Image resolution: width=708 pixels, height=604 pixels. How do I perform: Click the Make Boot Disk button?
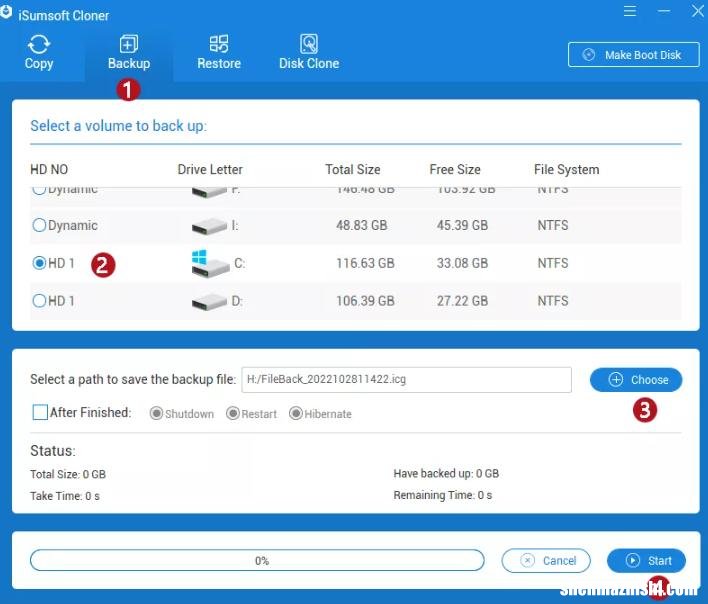click(x=633, y=55)
